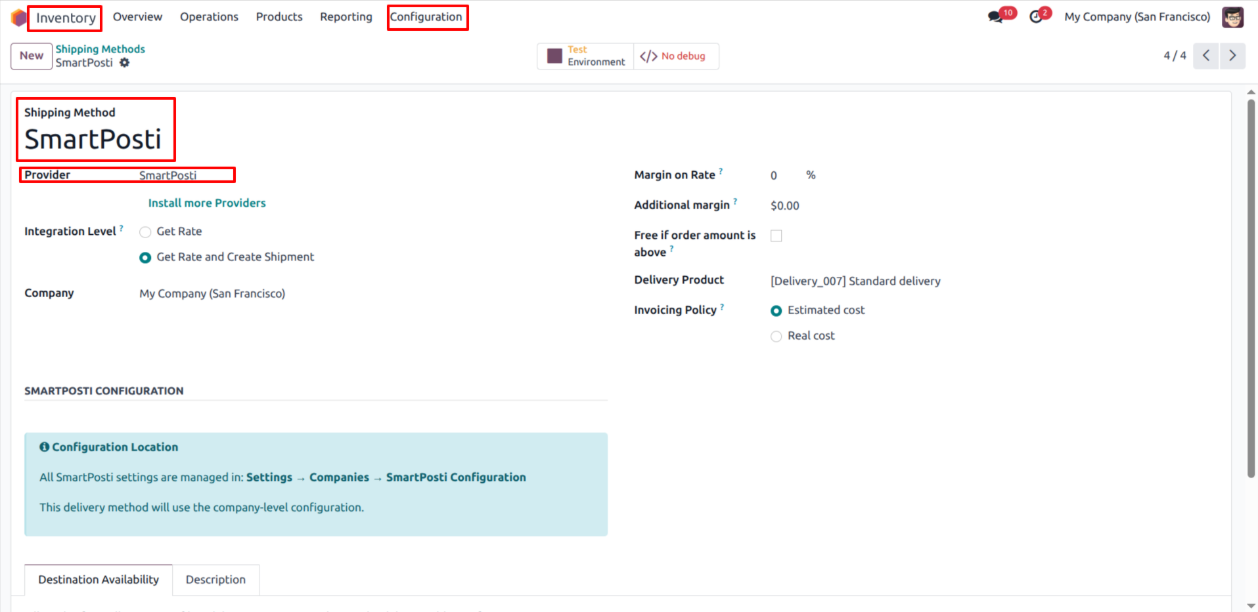Click the user avatar picture
Image resolution: width=1258 pixels, height=612 pixels.
coord(1232,17)
